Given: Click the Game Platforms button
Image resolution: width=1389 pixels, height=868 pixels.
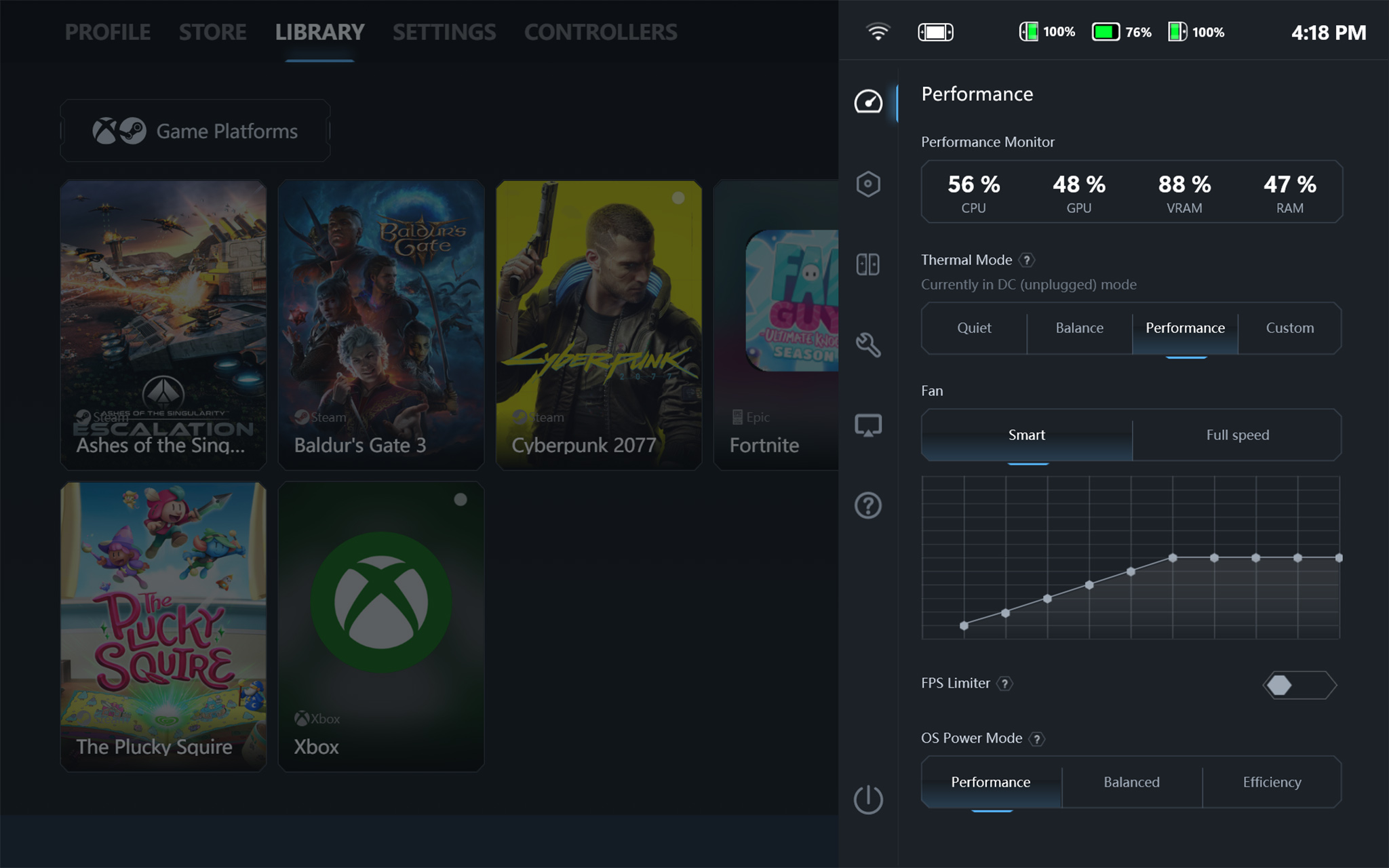Looking at the screenshot, I should (195, 131).
